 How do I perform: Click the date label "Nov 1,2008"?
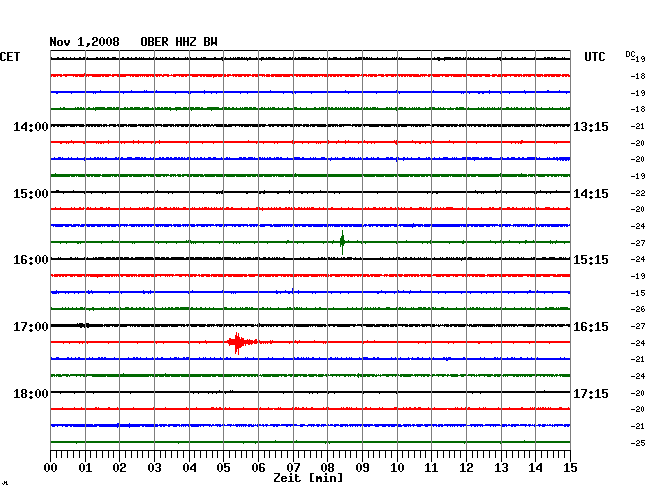[x=85, y=42]
